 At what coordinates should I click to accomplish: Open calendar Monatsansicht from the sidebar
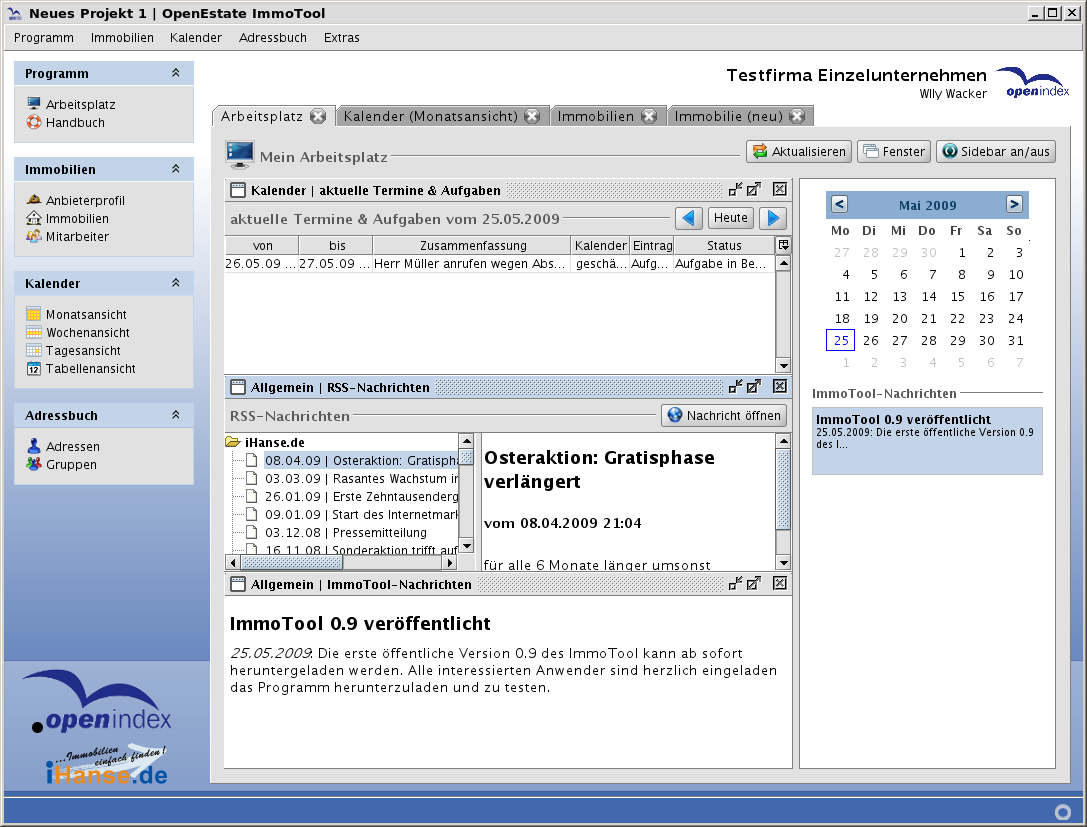(x=86, y=315)
